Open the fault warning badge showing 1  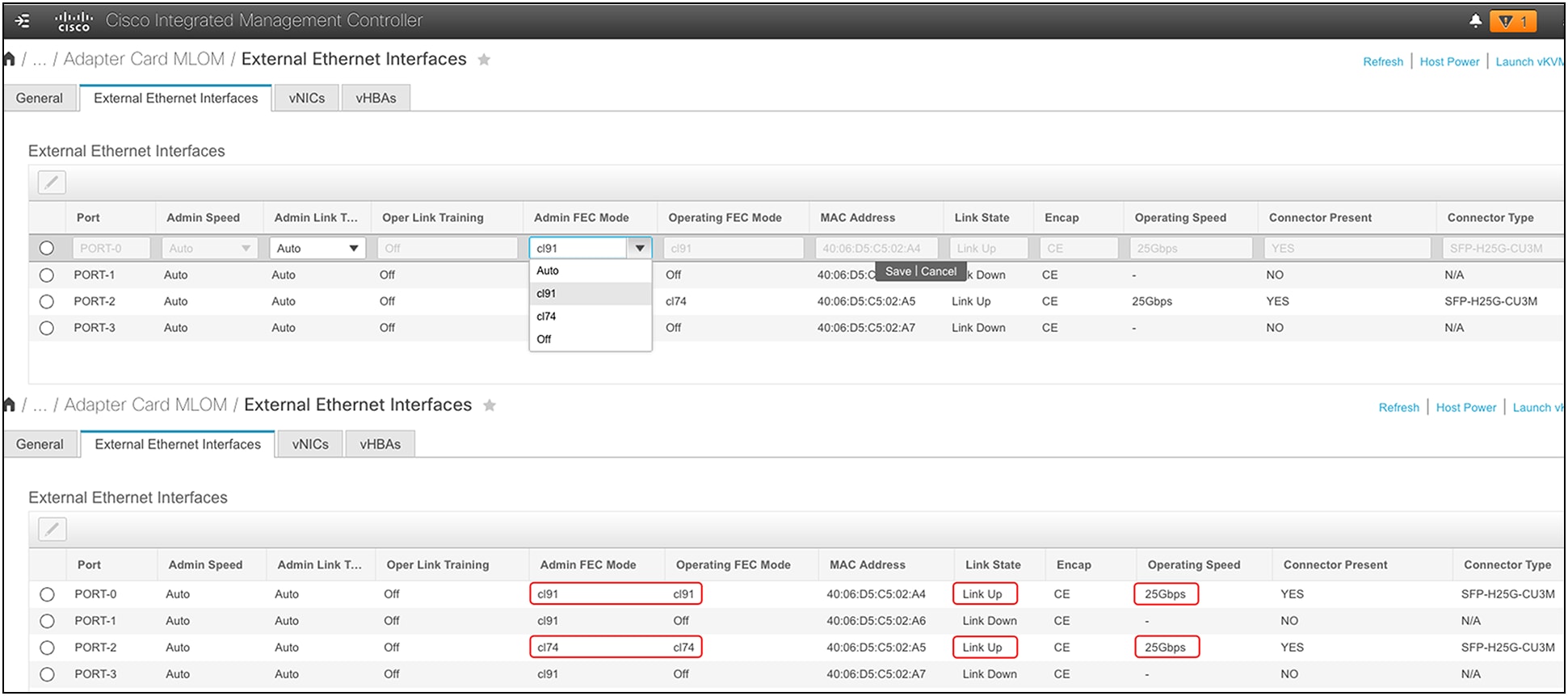pyautogui.click(x=1513, y=21)
